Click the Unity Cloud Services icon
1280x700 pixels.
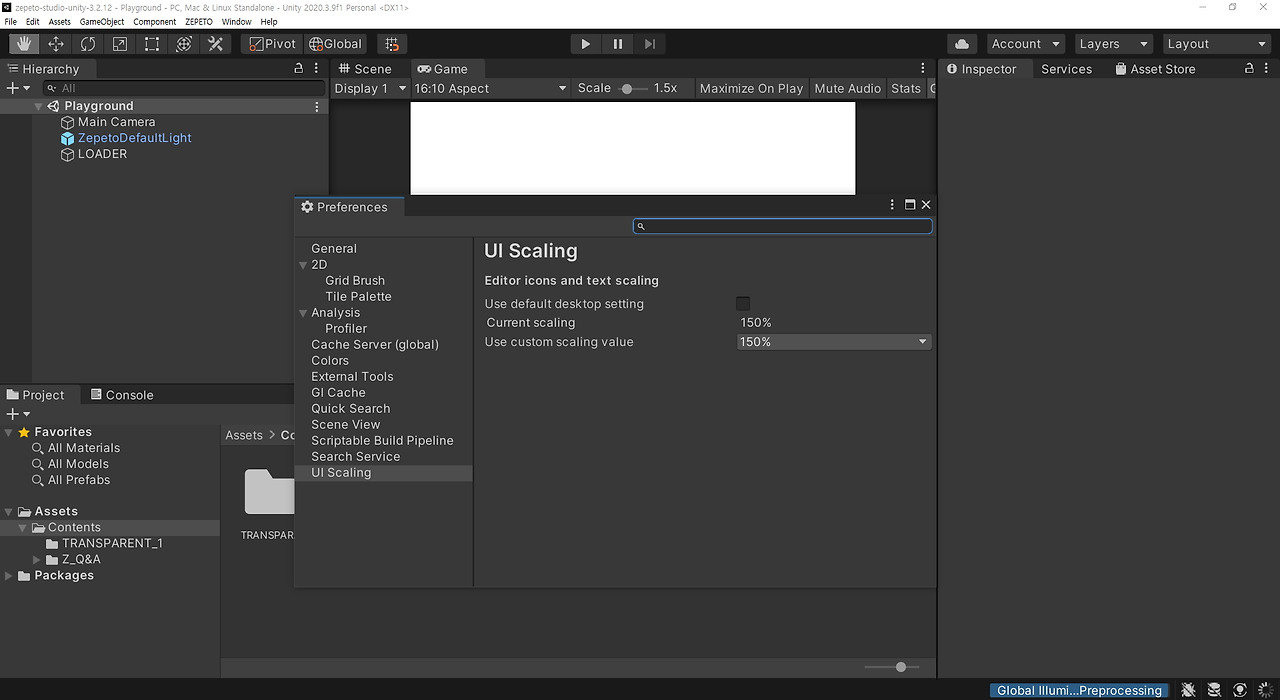click(x=961, y=43)
